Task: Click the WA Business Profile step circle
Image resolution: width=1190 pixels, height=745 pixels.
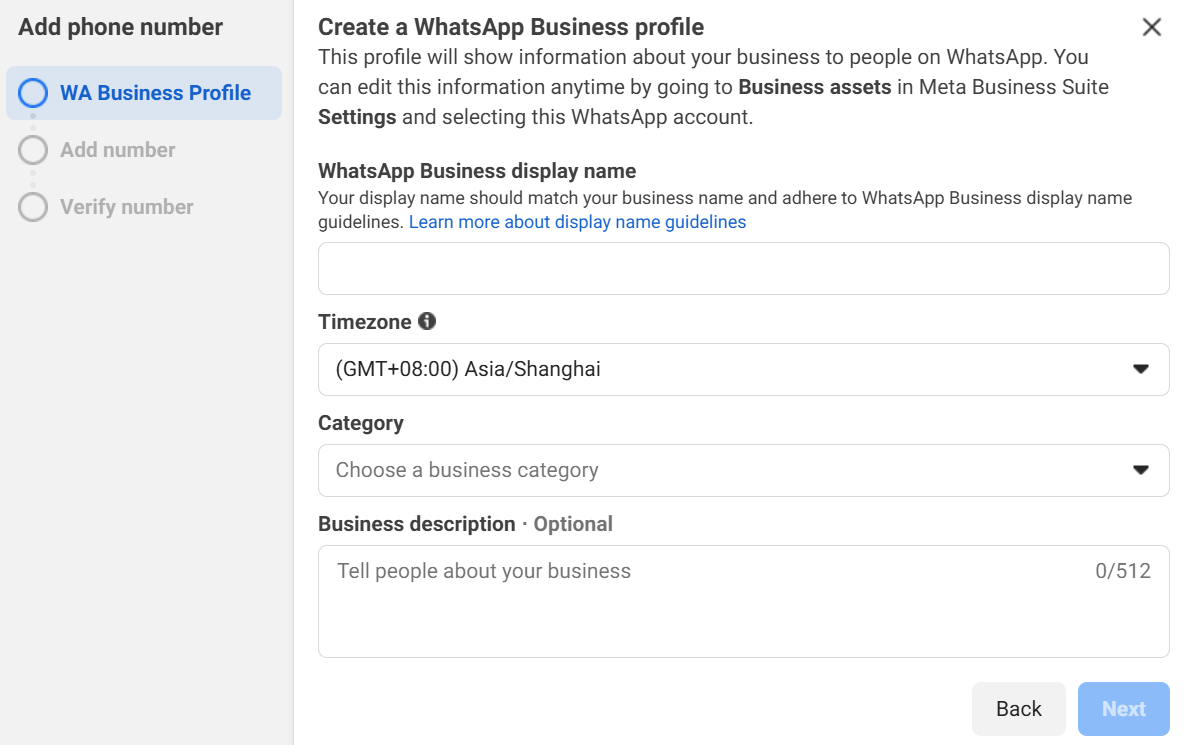Action: [33, 92]
